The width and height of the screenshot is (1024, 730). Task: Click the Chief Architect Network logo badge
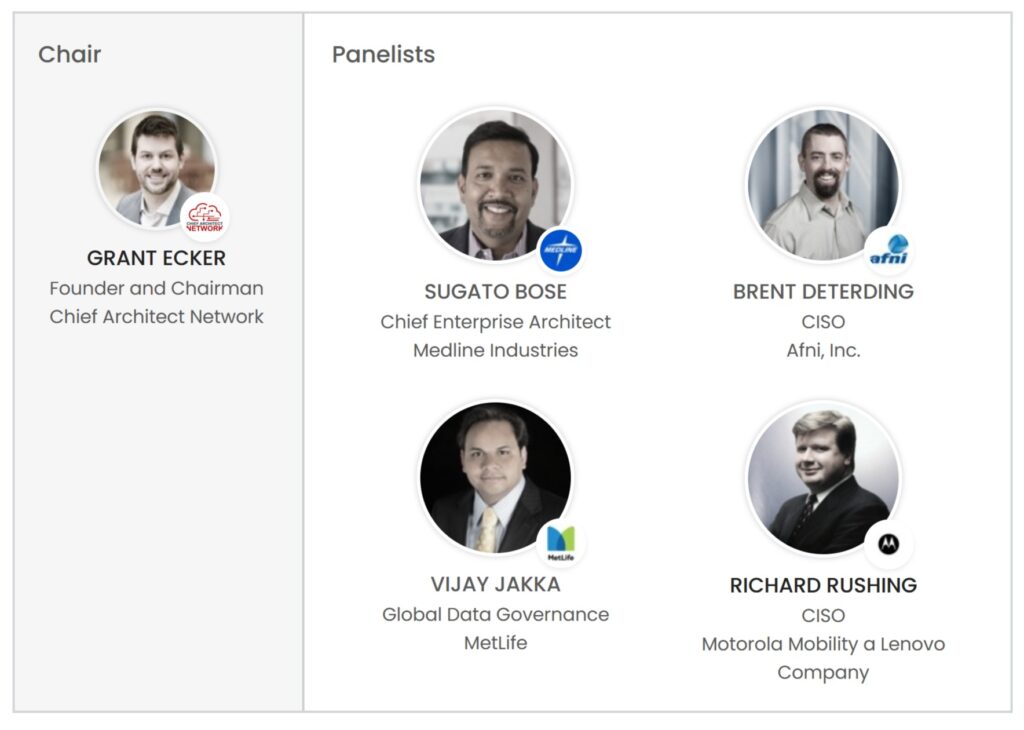pos(205,217)
